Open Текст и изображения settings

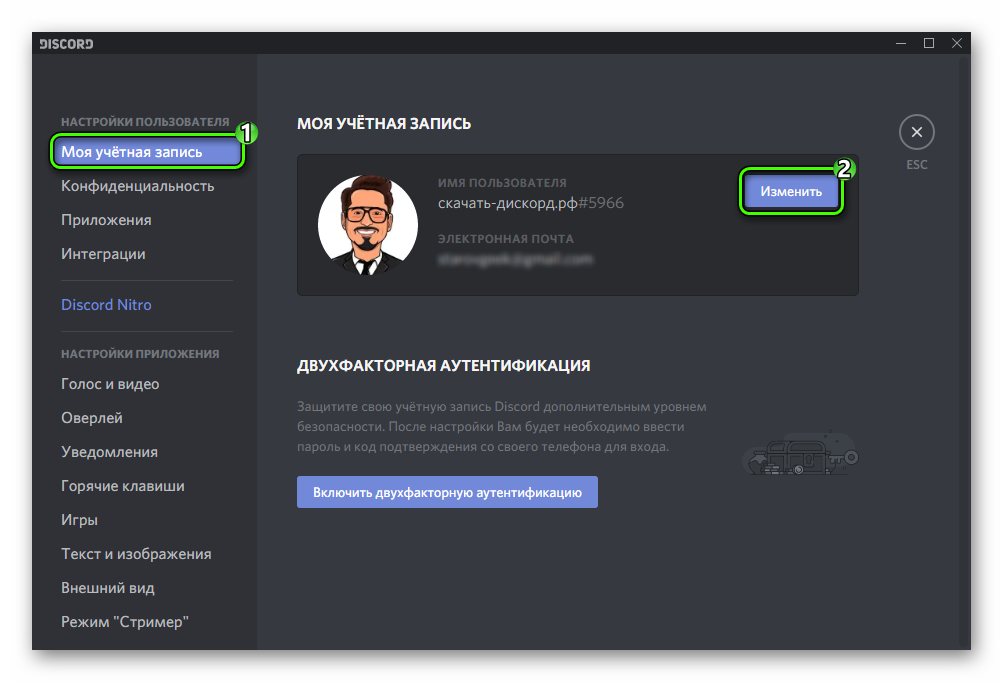point(136,554)
